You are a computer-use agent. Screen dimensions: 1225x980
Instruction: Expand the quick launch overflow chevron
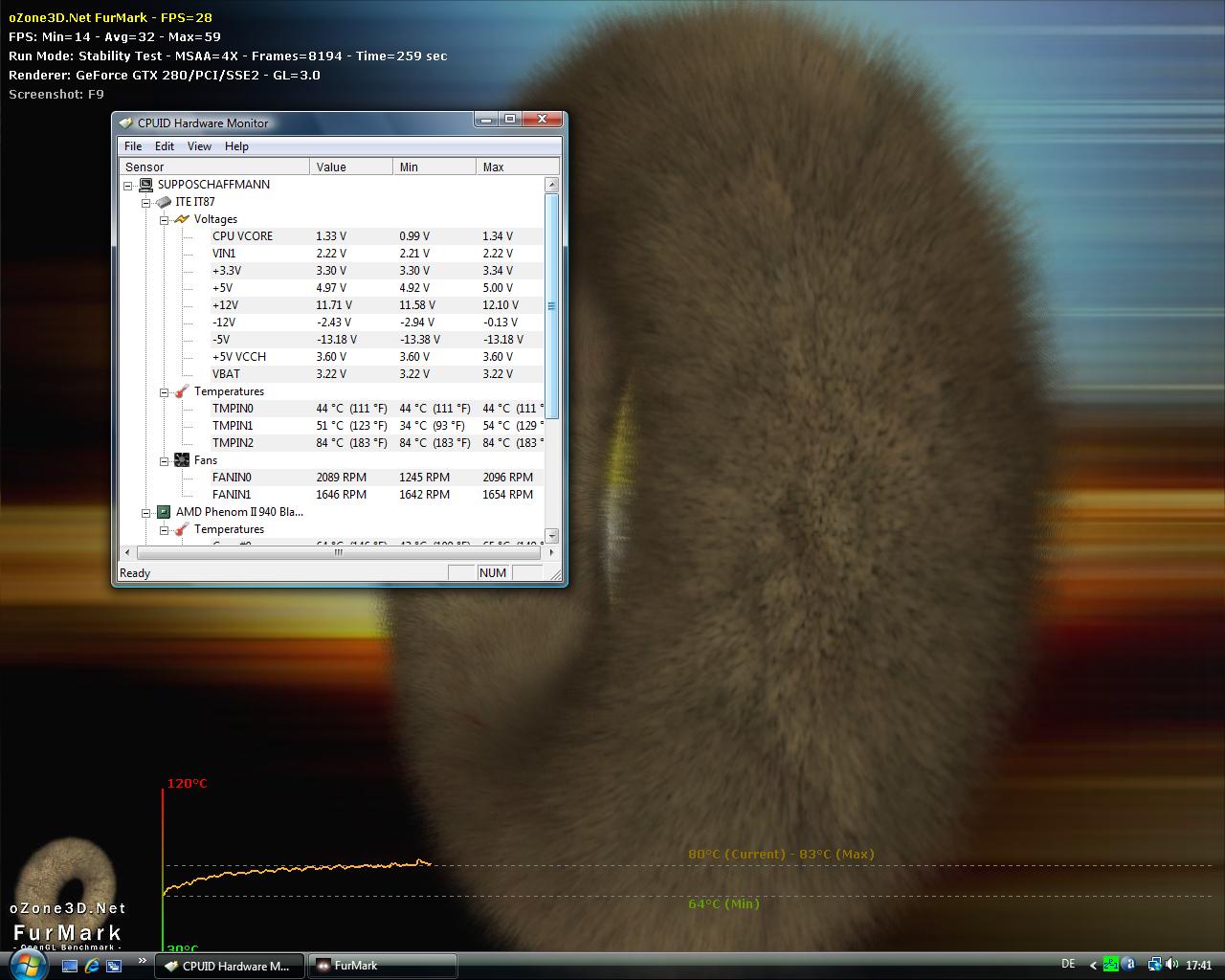tap(143, 960)
